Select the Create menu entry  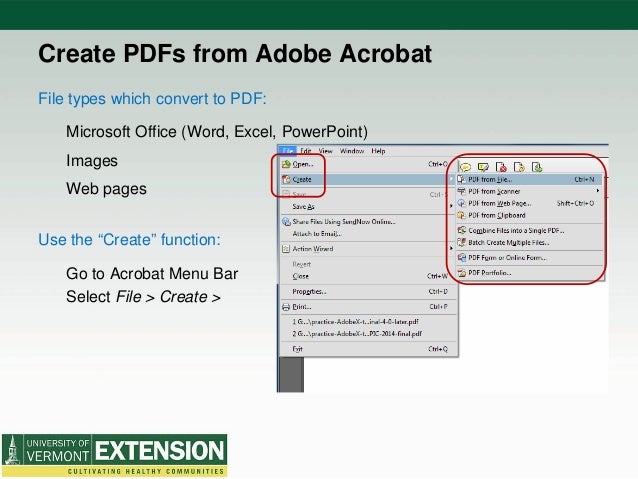coord(367,179)
